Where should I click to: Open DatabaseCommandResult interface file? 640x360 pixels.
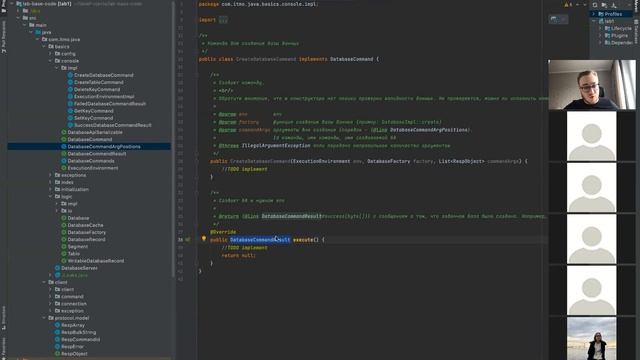pos(97,153)
